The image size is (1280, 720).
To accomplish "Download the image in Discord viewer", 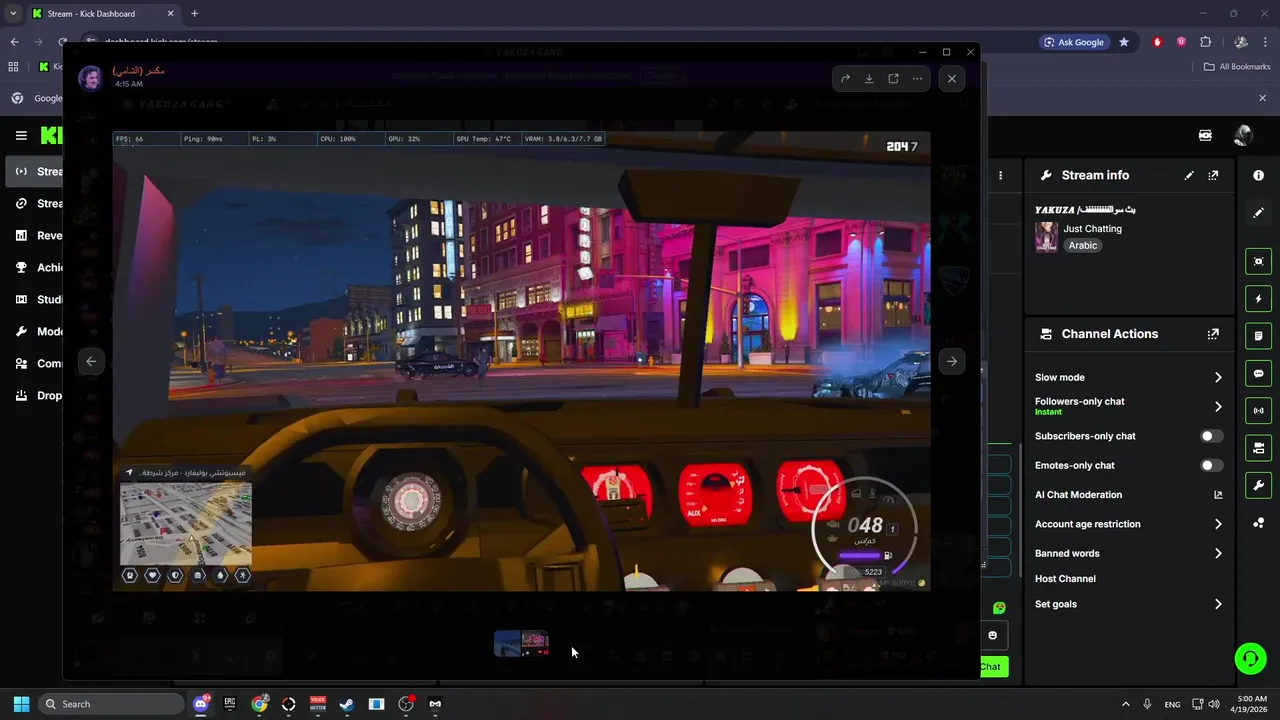I will click(869, 79).
